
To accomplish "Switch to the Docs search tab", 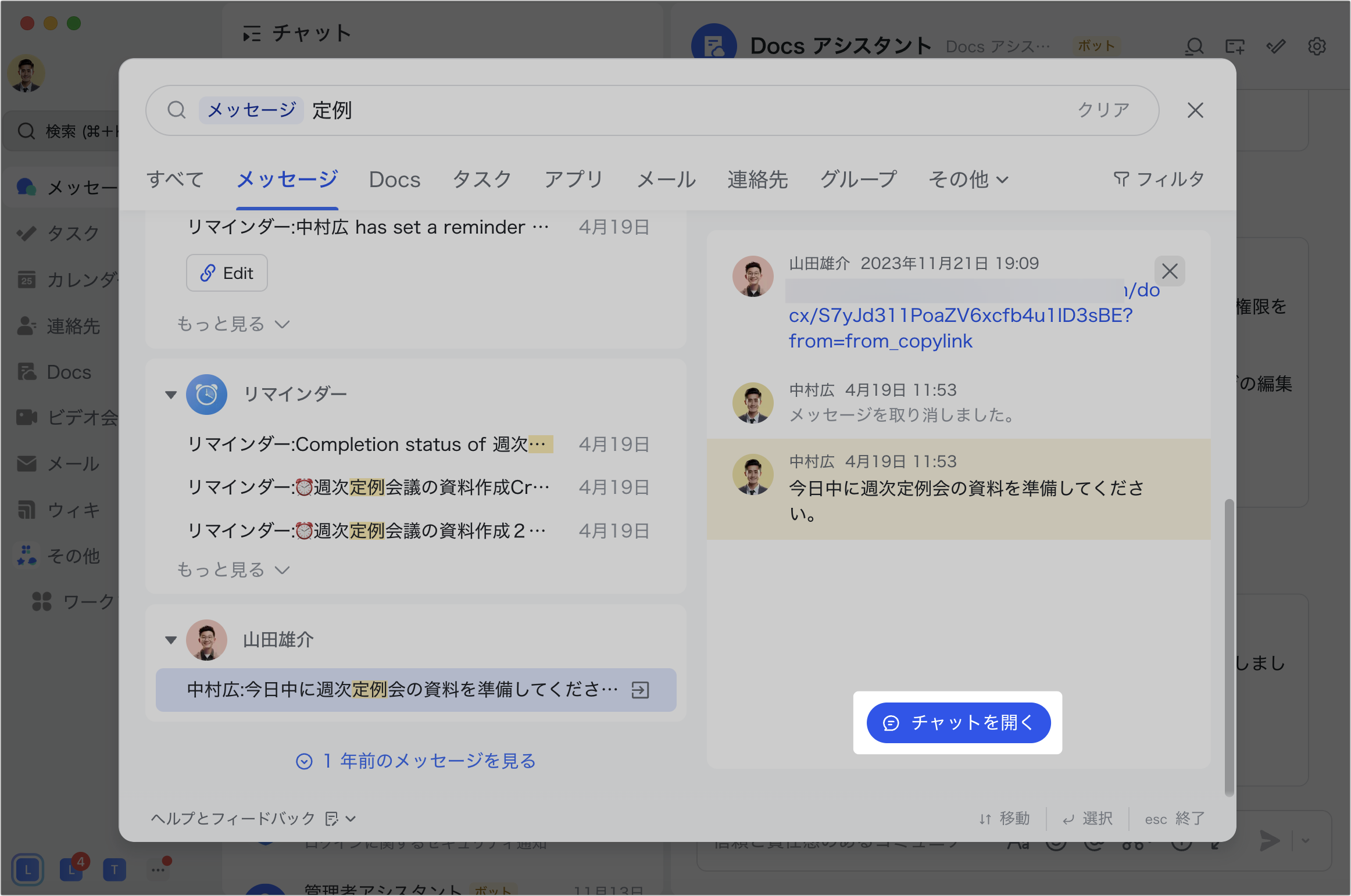I will (395, 180).
